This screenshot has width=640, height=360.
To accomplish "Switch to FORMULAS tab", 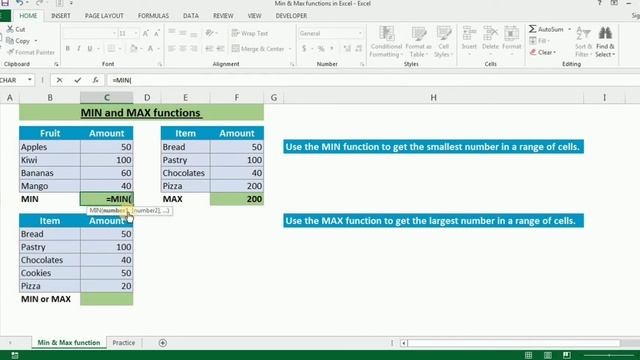I will (153, 16).
